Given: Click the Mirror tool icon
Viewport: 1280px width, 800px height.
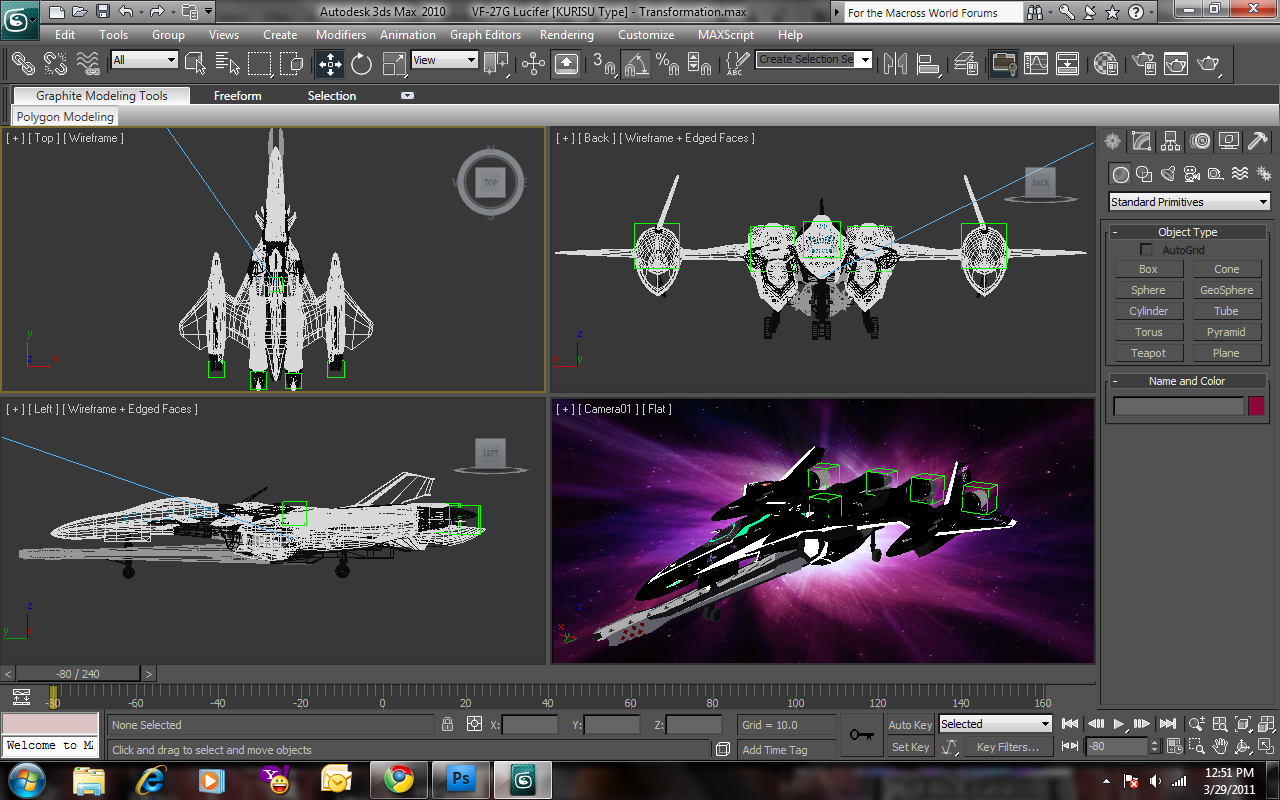Looking at the screenshot, I should [895, 64].
